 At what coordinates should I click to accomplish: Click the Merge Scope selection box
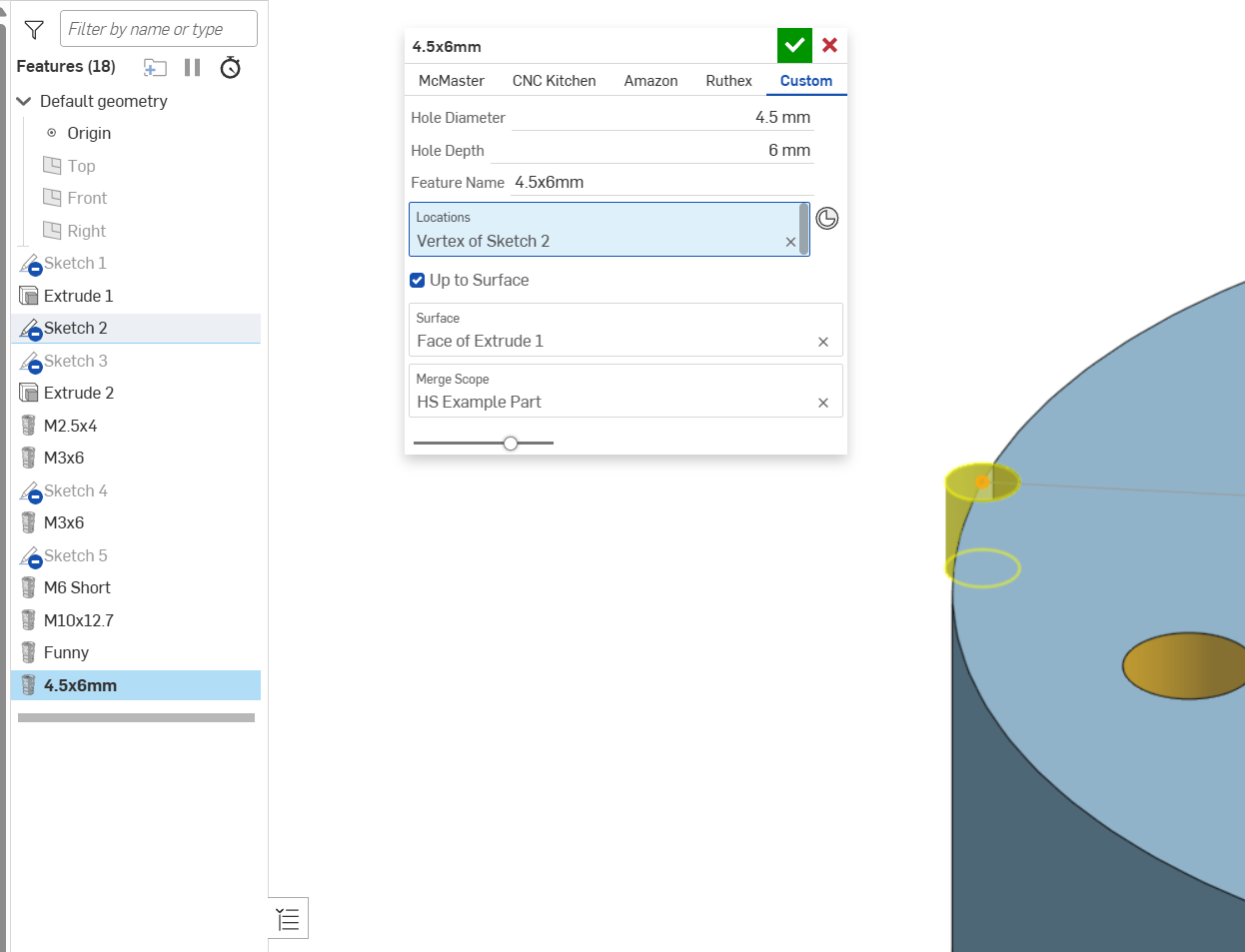pos(625,391)
